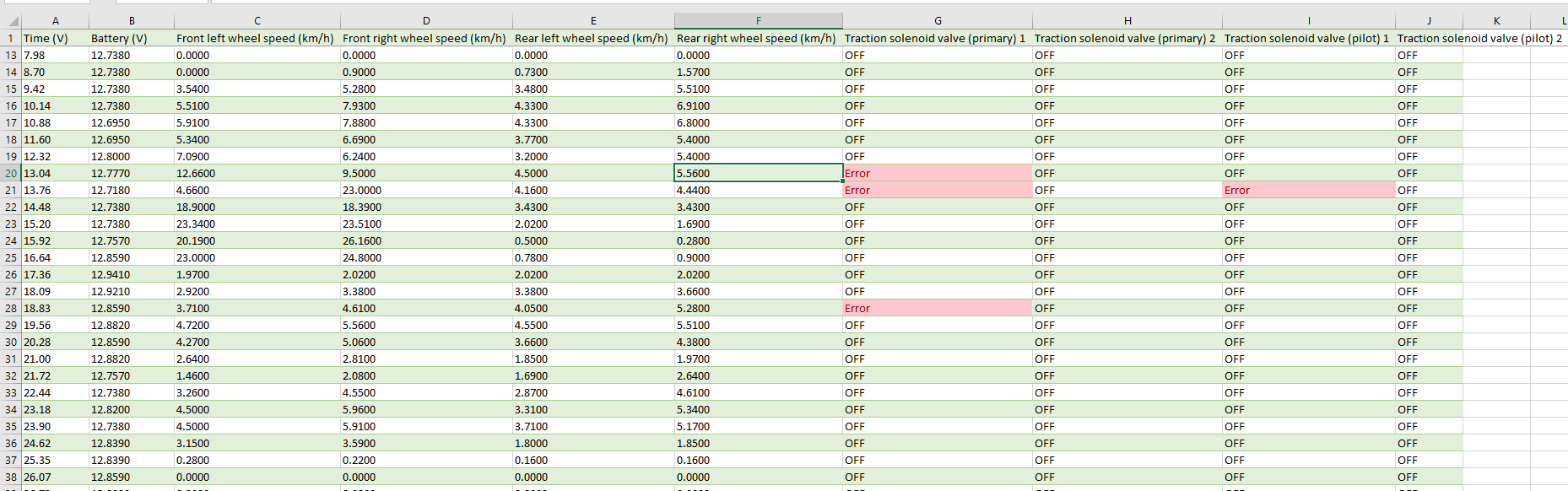Select the primary 1 Error cell in row 21
Image resolution: width=1568 pixels, height=491 pixels.
[x=938, y=190]
